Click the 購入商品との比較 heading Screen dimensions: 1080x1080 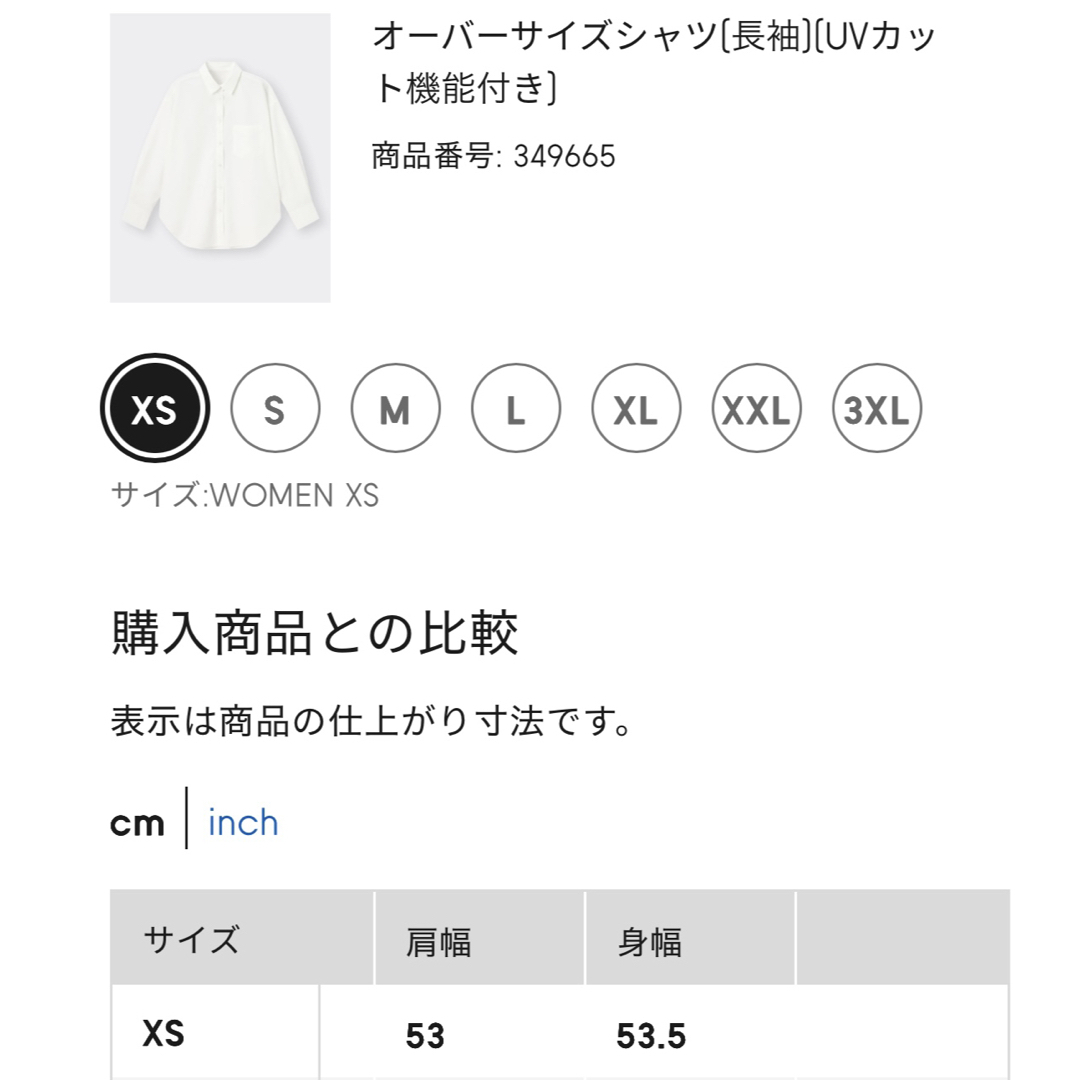(314, 632)
